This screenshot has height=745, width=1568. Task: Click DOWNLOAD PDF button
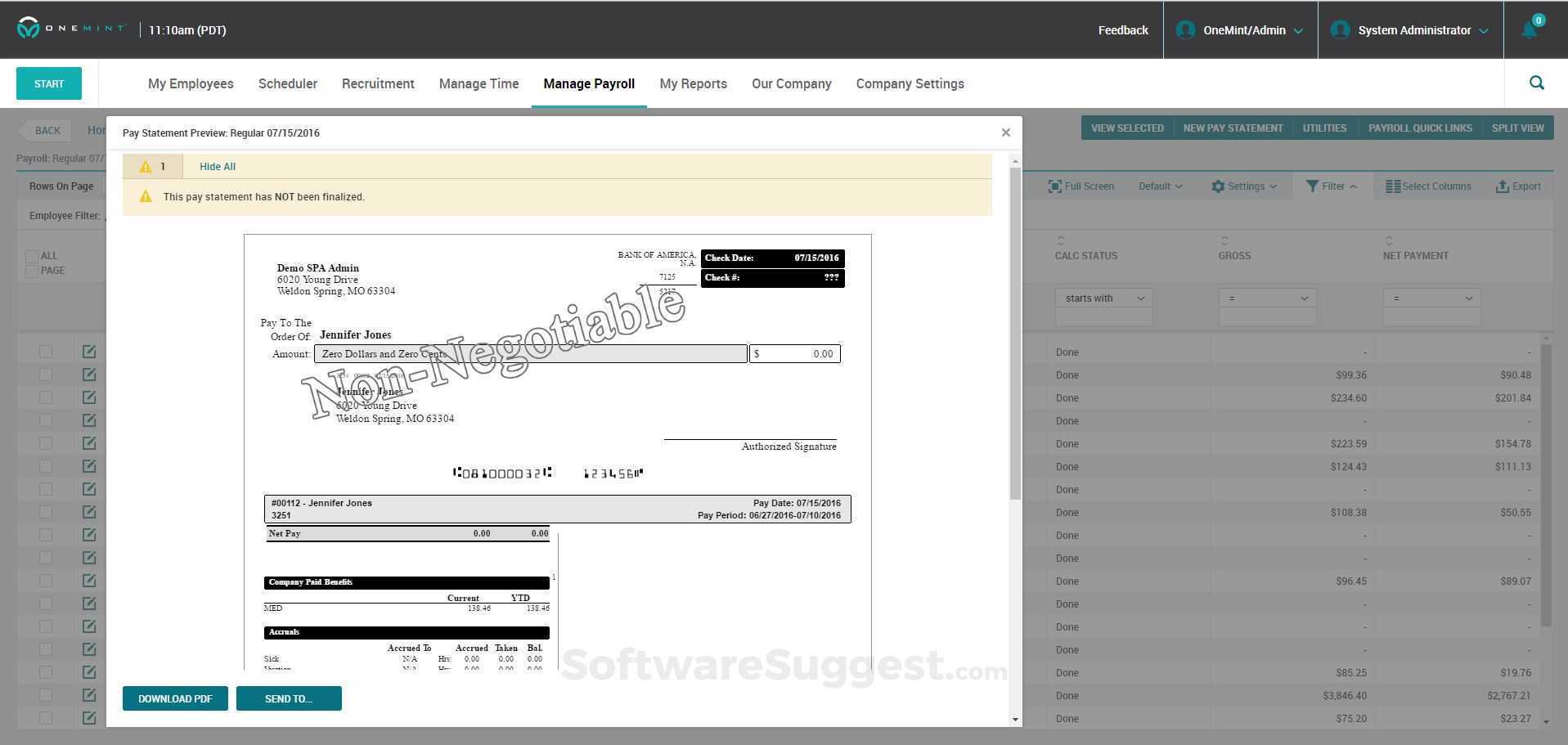[175, 698]
